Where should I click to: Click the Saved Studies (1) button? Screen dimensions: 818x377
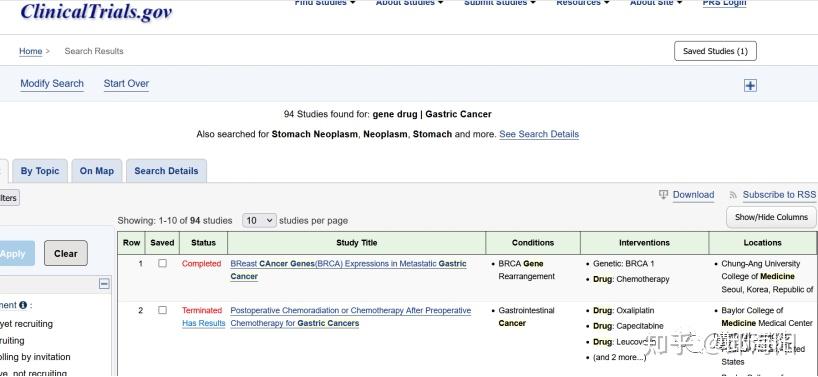pyautogui.click(x=715, y=51)
